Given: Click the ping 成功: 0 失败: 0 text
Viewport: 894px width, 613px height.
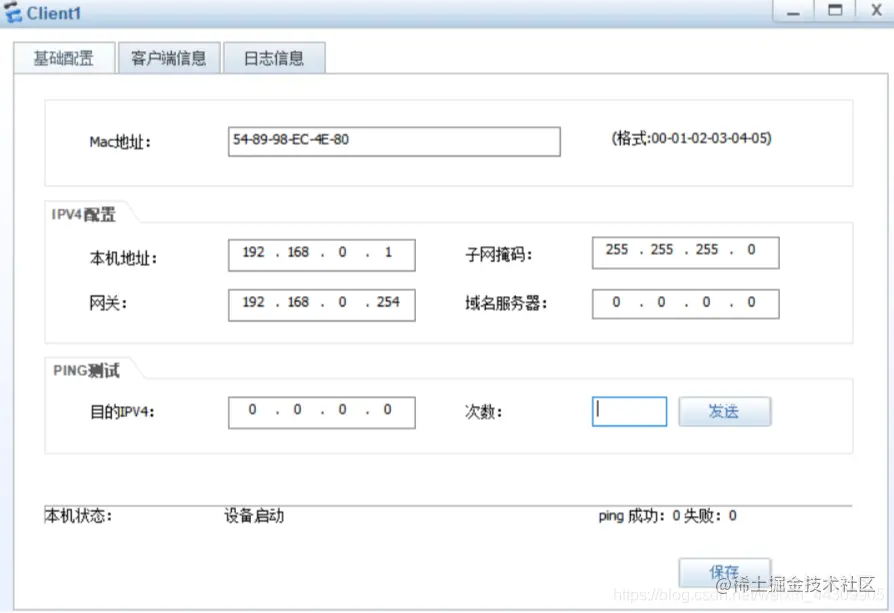Looking at the screenshot, I should [x=667, y=515].
